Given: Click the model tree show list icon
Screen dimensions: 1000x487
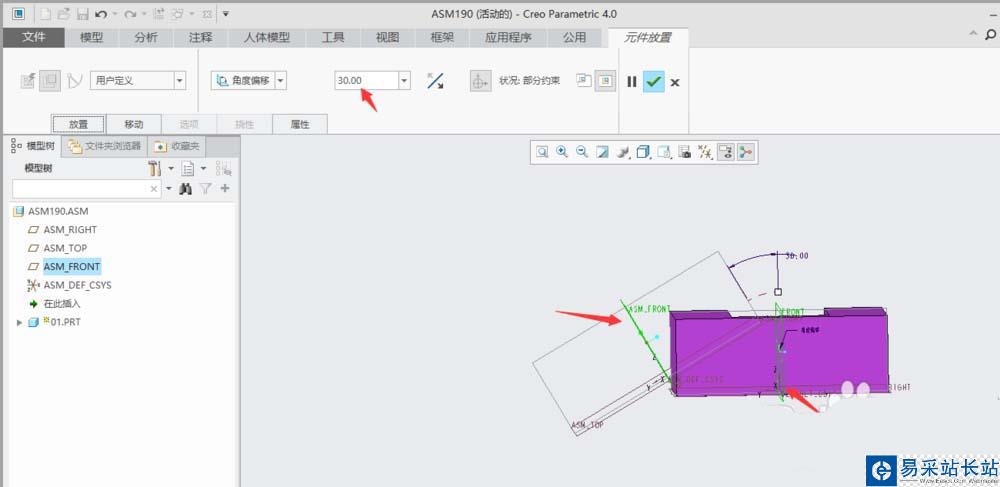Looking at the screenshot, I should point(188,168).
